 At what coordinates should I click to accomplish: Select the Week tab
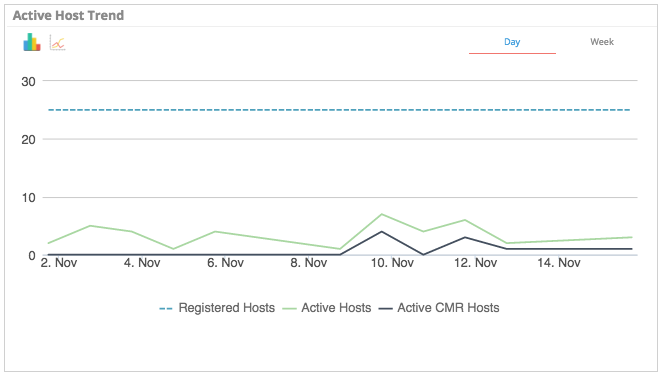click(602, 42)
